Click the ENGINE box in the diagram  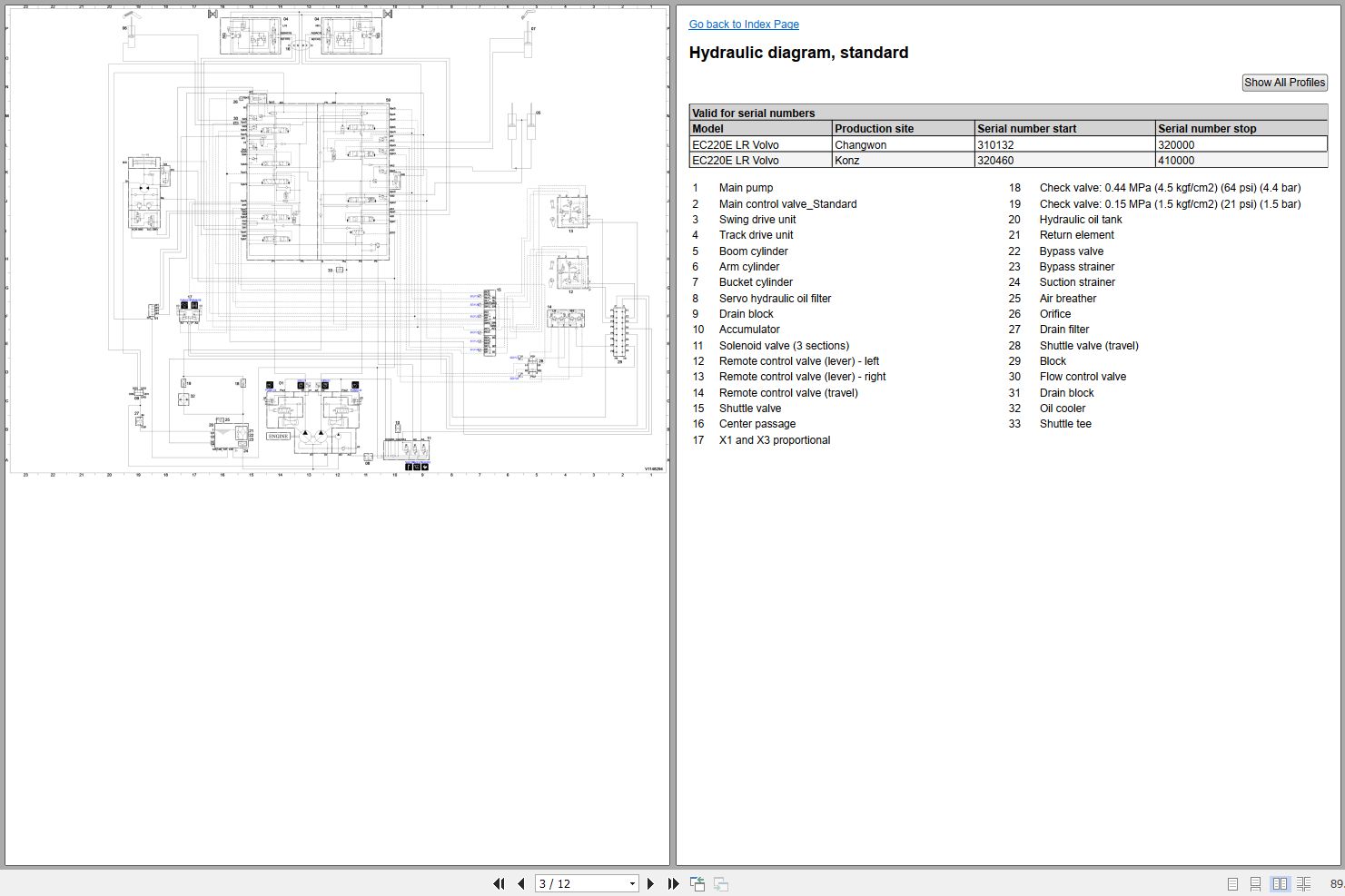coord(279,436)
